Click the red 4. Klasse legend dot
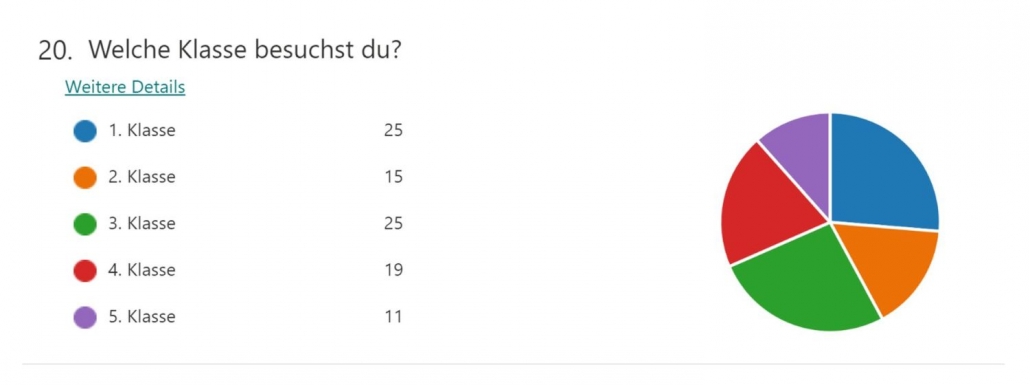The height and width of the screenshot is (385, 1030). [85, 270]
